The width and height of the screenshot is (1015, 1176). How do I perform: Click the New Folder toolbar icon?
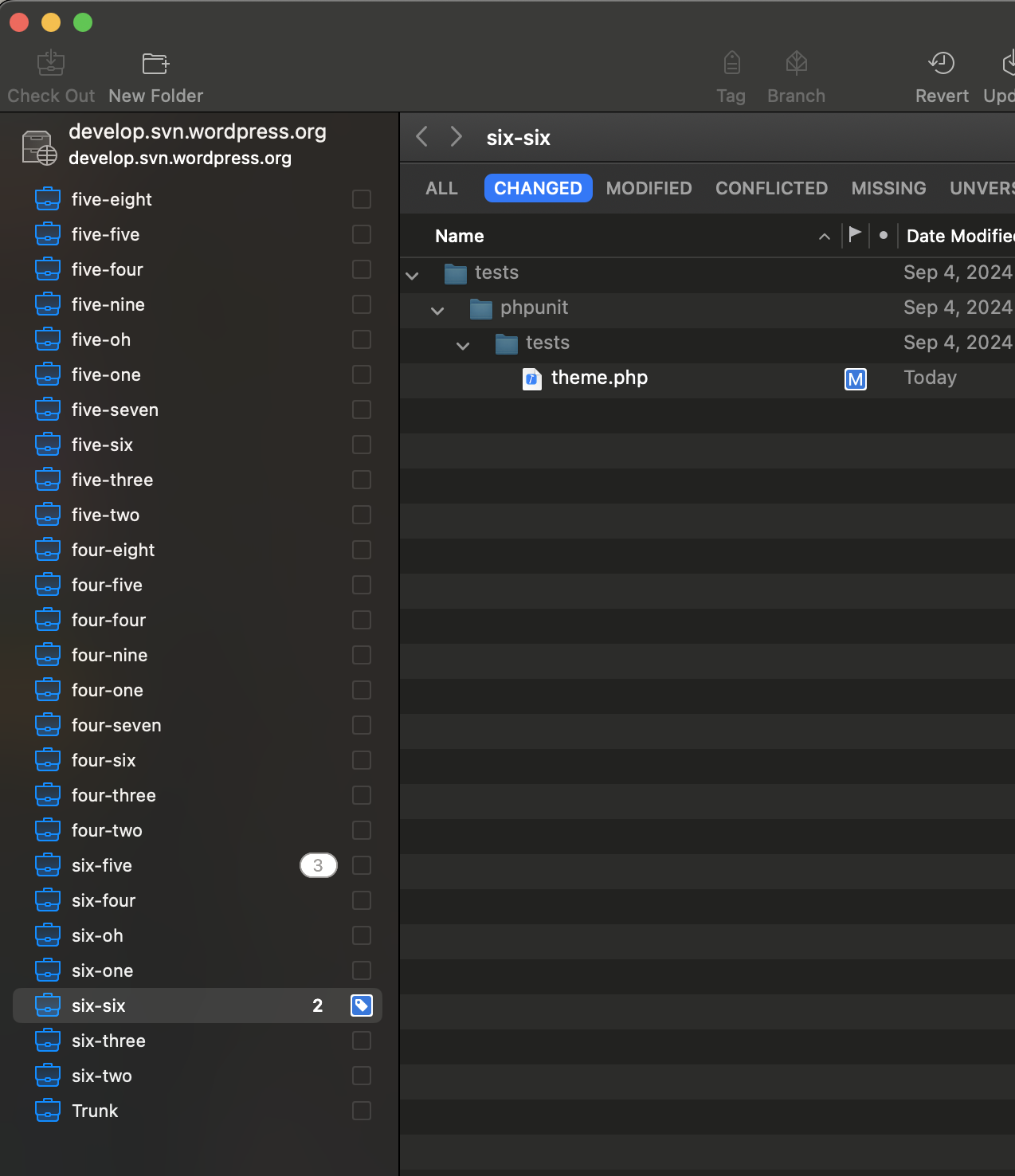[155, 63]
